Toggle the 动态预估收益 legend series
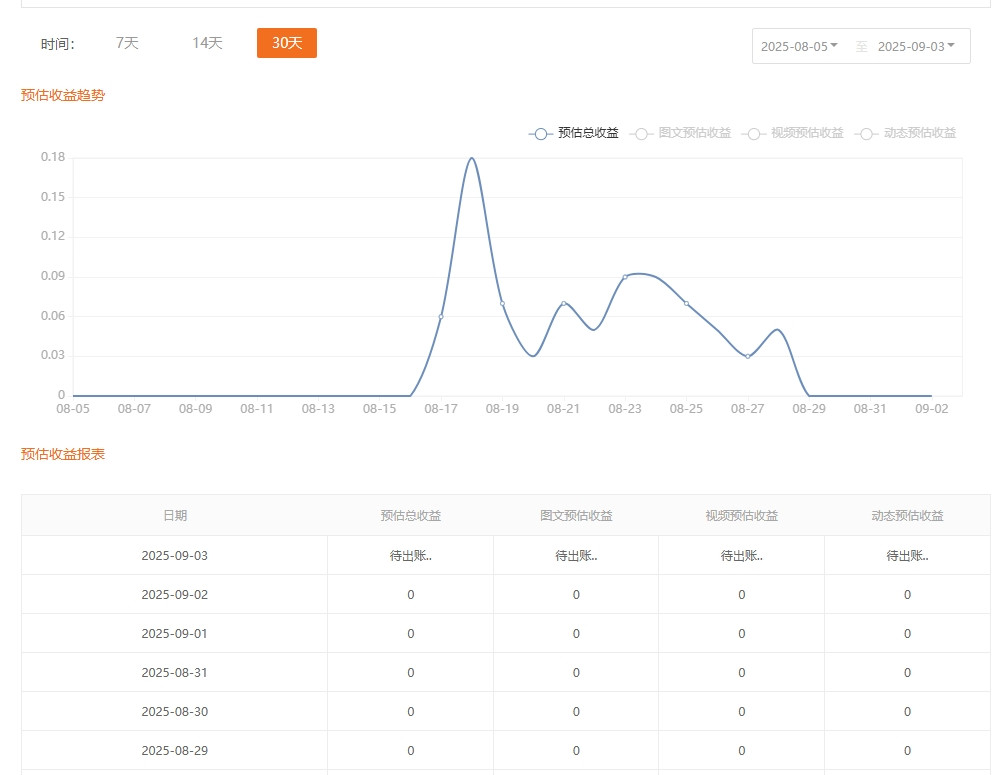Viewport: 999px width, 775px height. point(905,133)
